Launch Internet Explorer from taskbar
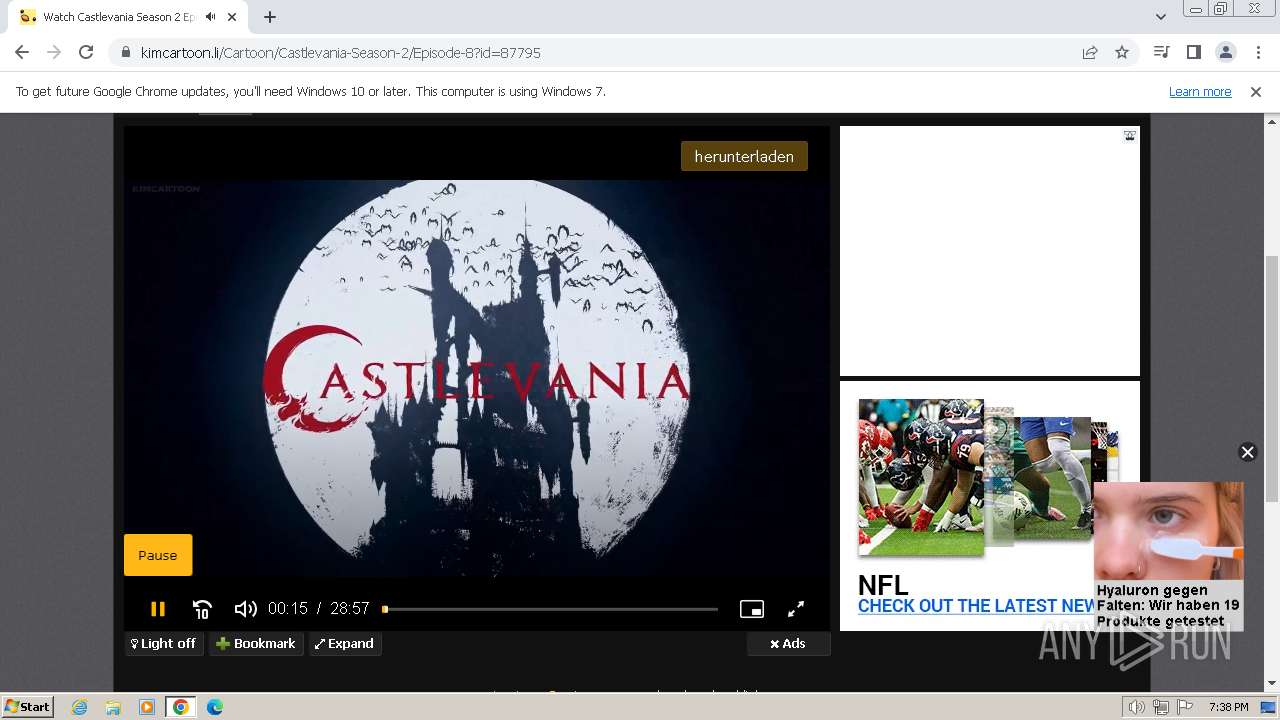 [79, 707]
